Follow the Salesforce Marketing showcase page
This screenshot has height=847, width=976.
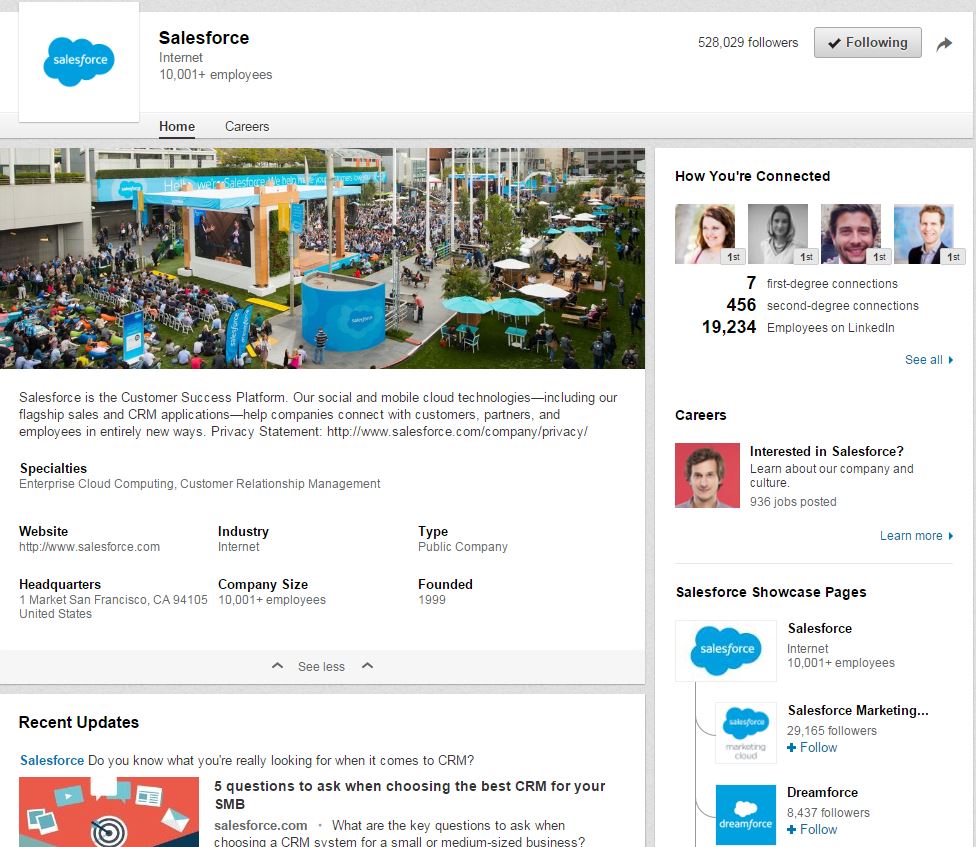[x=812, y=747]
